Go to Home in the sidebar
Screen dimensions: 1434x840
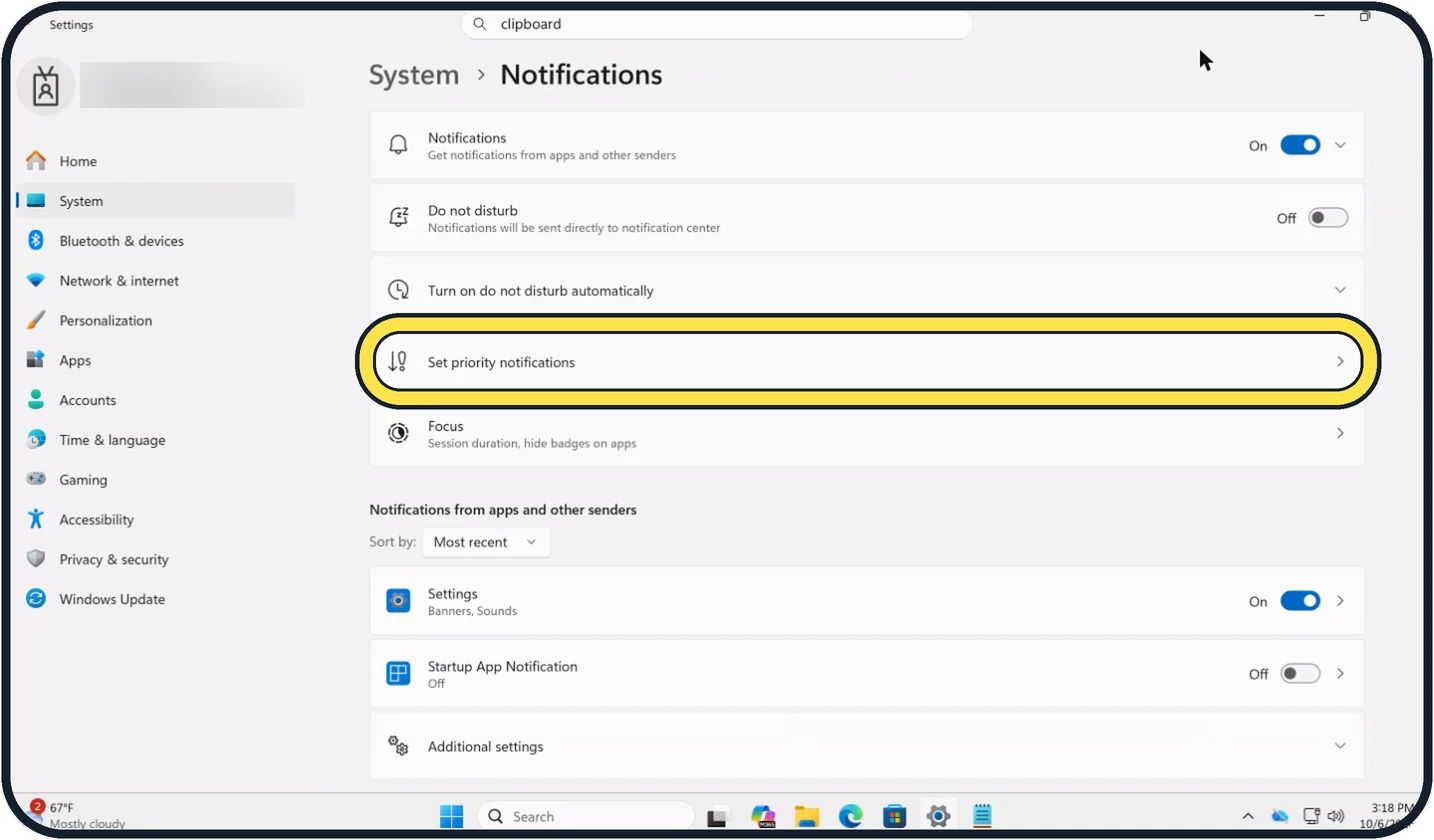(x=156, y=161)
